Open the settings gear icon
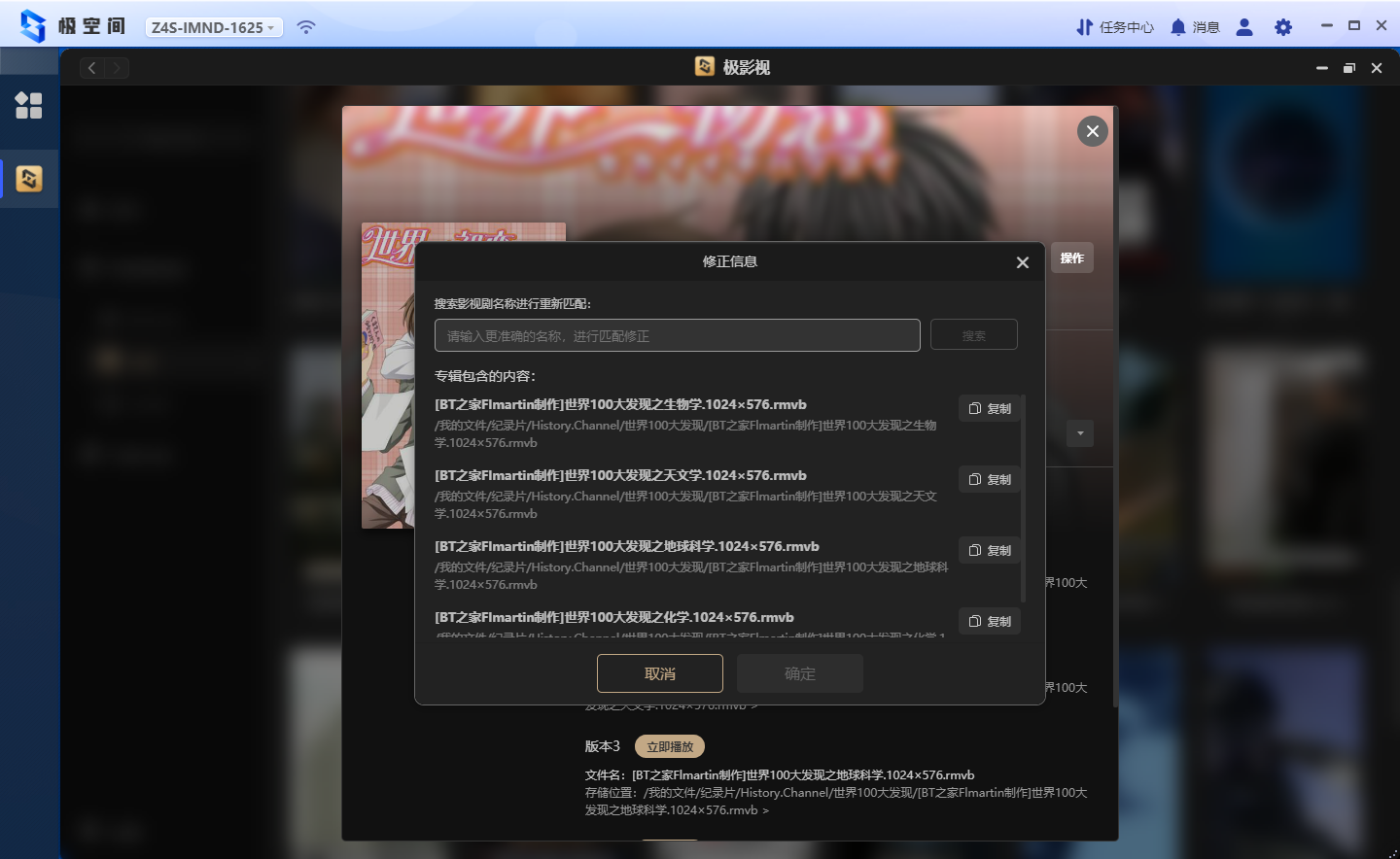Viewport: 1400px width, 859px height. click(x=1283, y=27)
